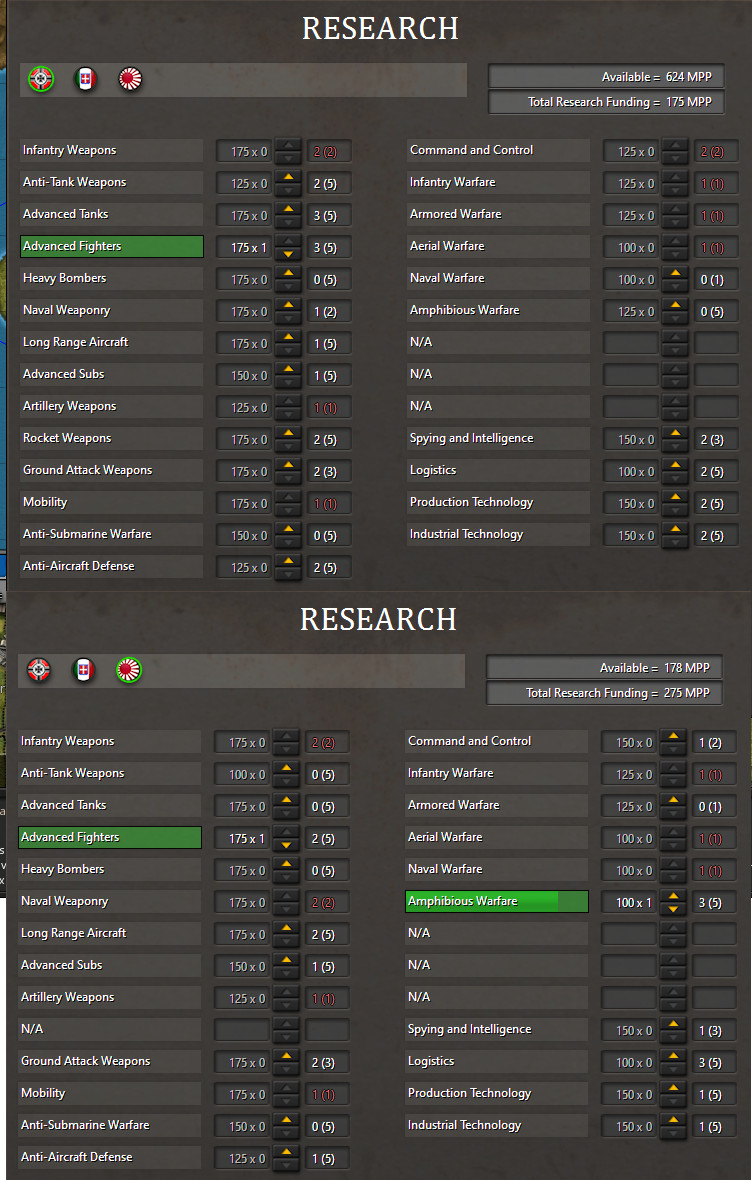Image resolution: width=752 pixels, height=1180 pixels.
Task: Select Italian flag in the 178 MPP panel
Action: [84, 670]
